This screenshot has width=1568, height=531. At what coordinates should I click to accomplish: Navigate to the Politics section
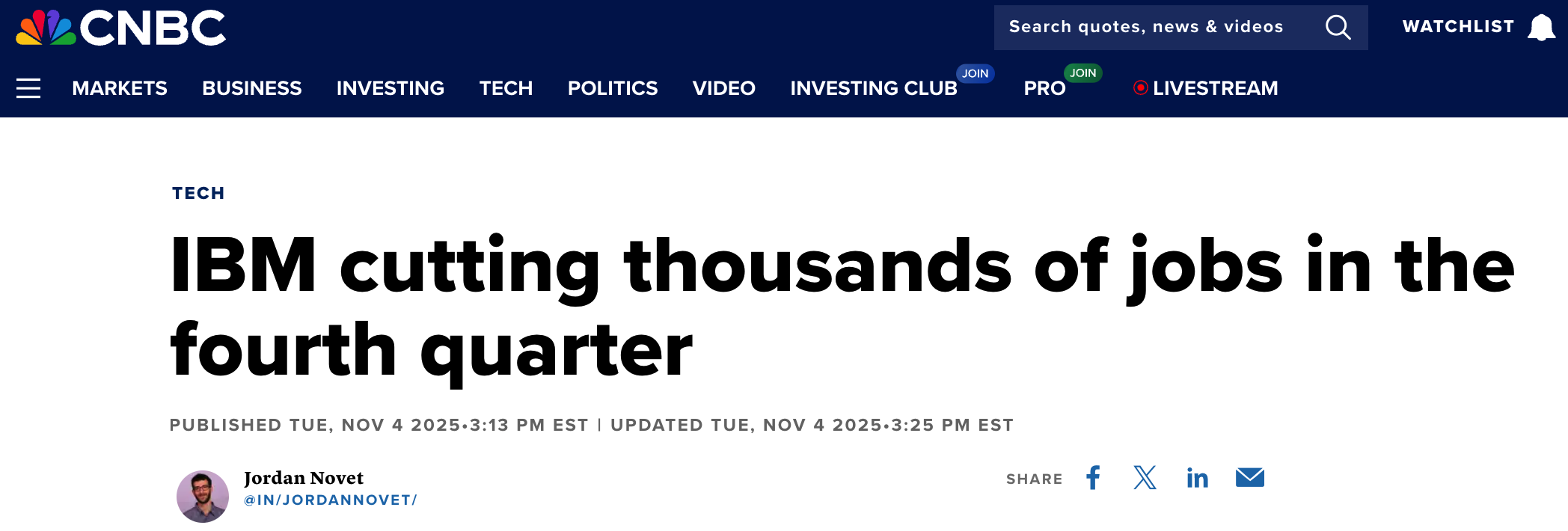click(x=612, y=88)
